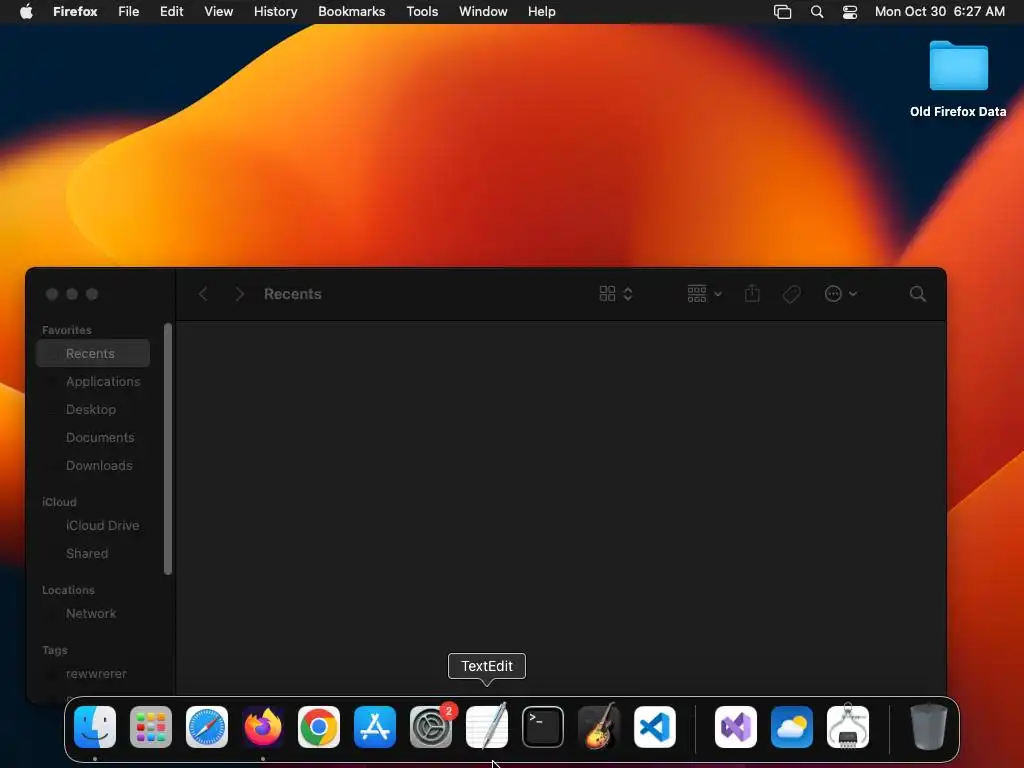1024x768 pixels.
Task: Open the Firefox application menu
Action: (x=75, y=12)
